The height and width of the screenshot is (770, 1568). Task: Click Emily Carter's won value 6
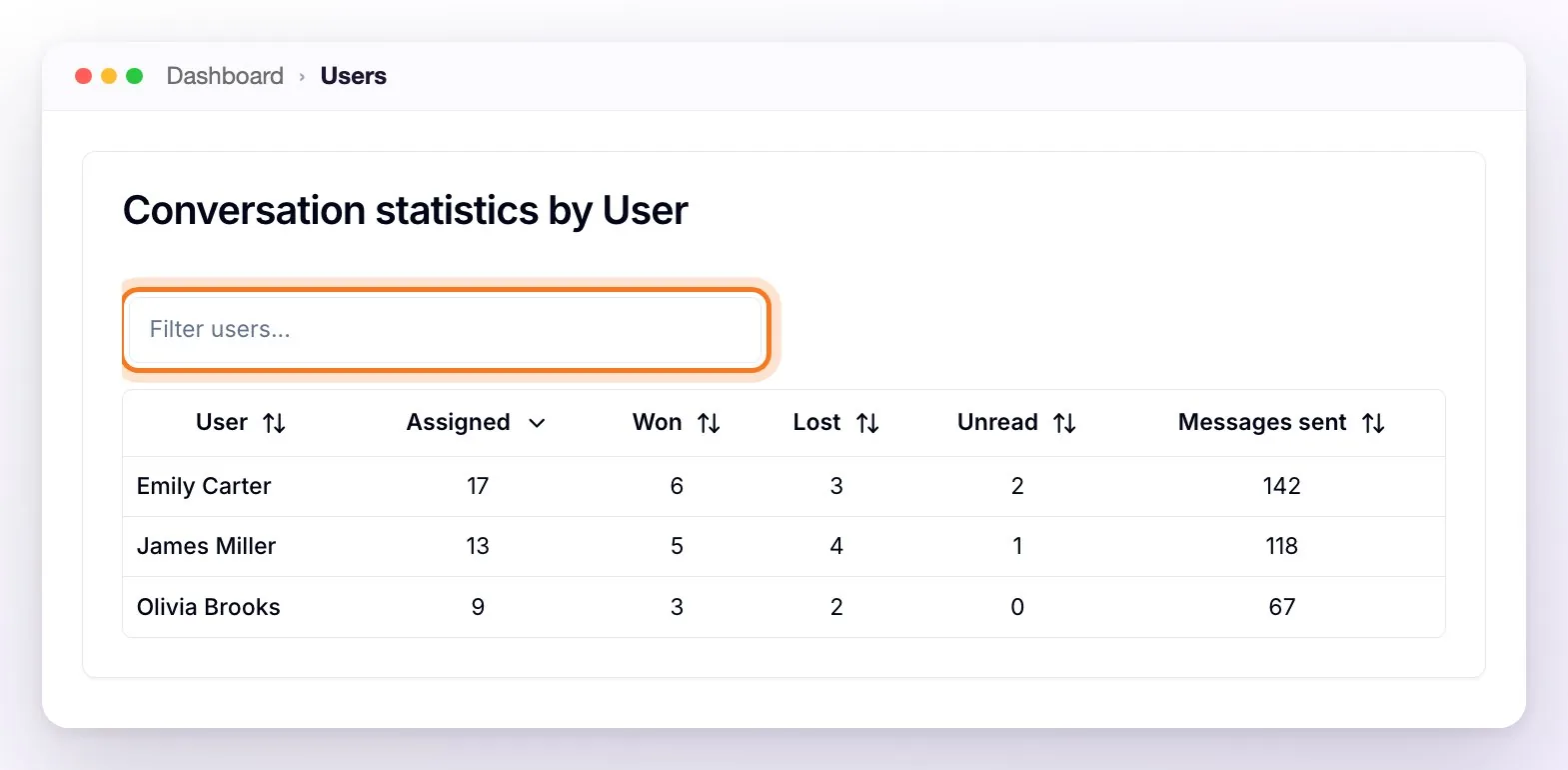tap(677, 486)
